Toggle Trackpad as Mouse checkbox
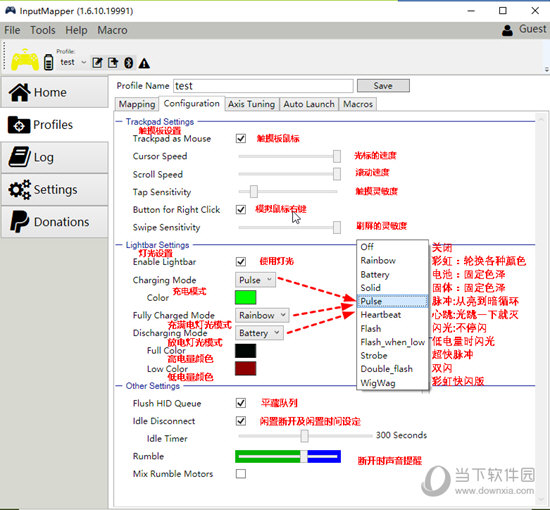 tap(241, 139)
